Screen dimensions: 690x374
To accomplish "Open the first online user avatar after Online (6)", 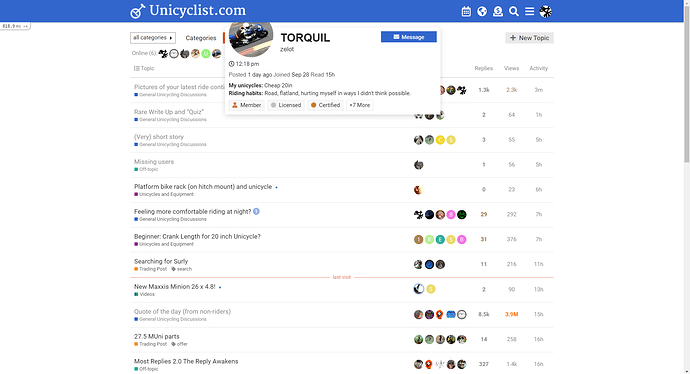I will tap(163, 54).
